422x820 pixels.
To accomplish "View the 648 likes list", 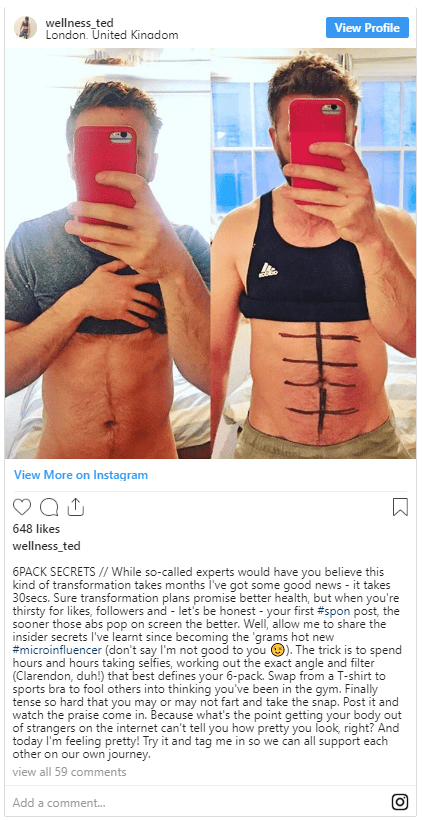I will 36,529.
